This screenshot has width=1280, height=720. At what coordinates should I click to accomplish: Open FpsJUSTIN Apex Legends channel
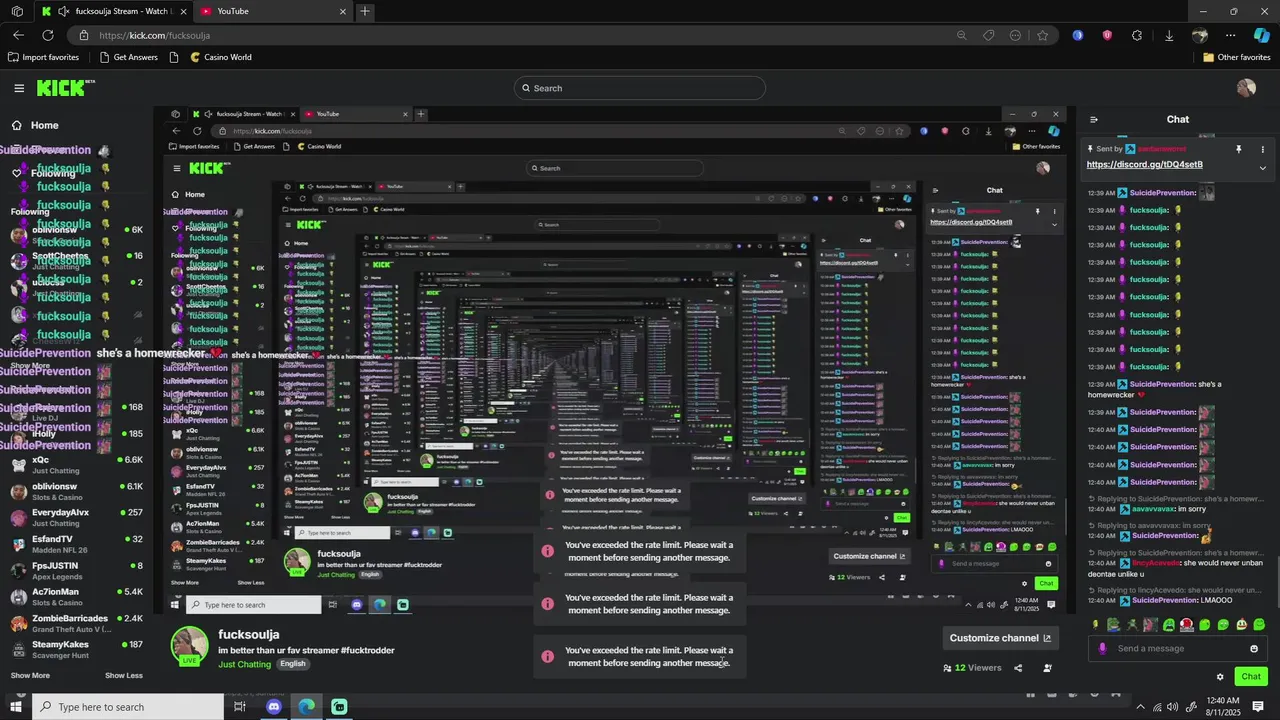tap(78, 571)
